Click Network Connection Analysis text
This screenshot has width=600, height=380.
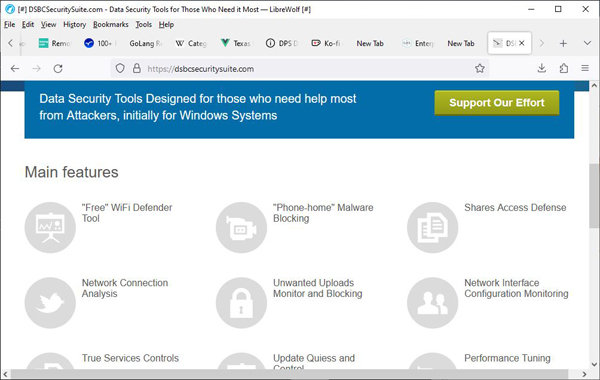click(x=125, y=288)
